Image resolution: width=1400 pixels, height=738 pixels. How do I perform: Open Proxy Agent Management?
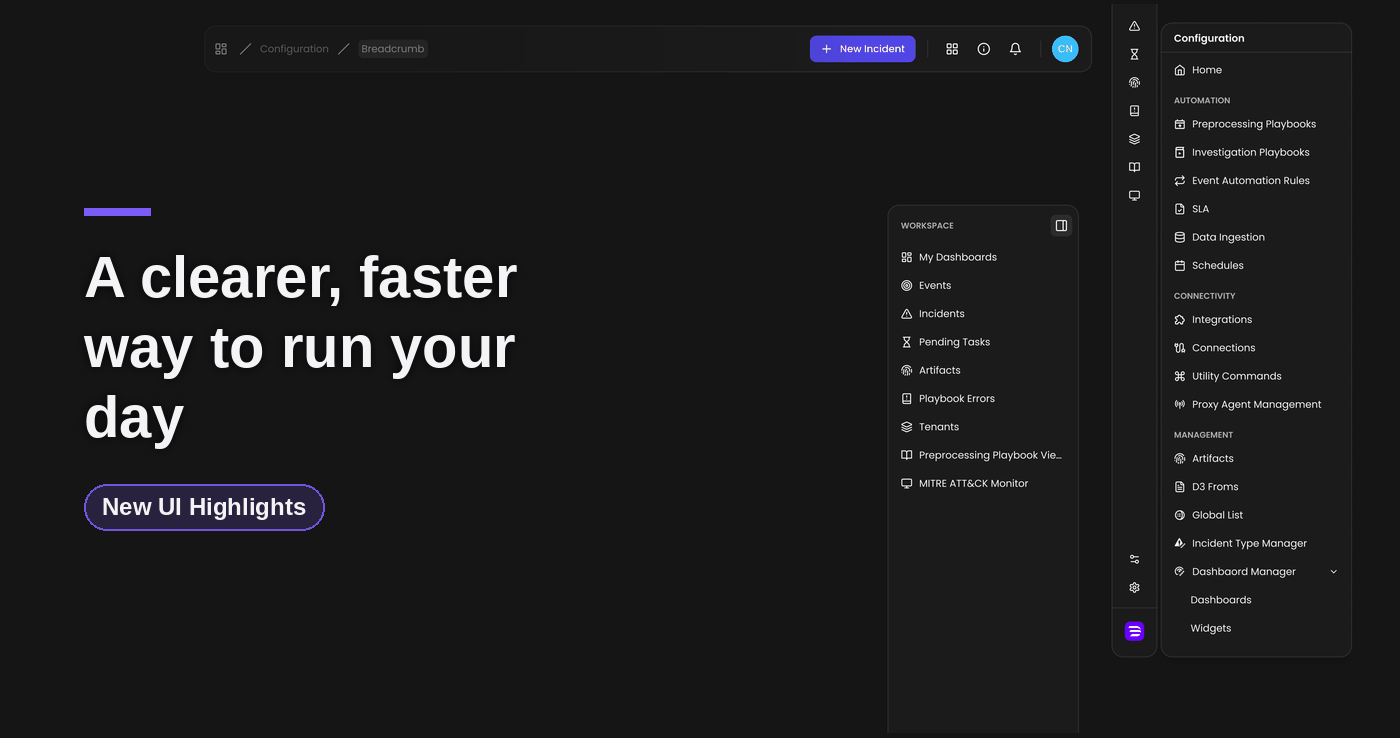[1256, 405]
